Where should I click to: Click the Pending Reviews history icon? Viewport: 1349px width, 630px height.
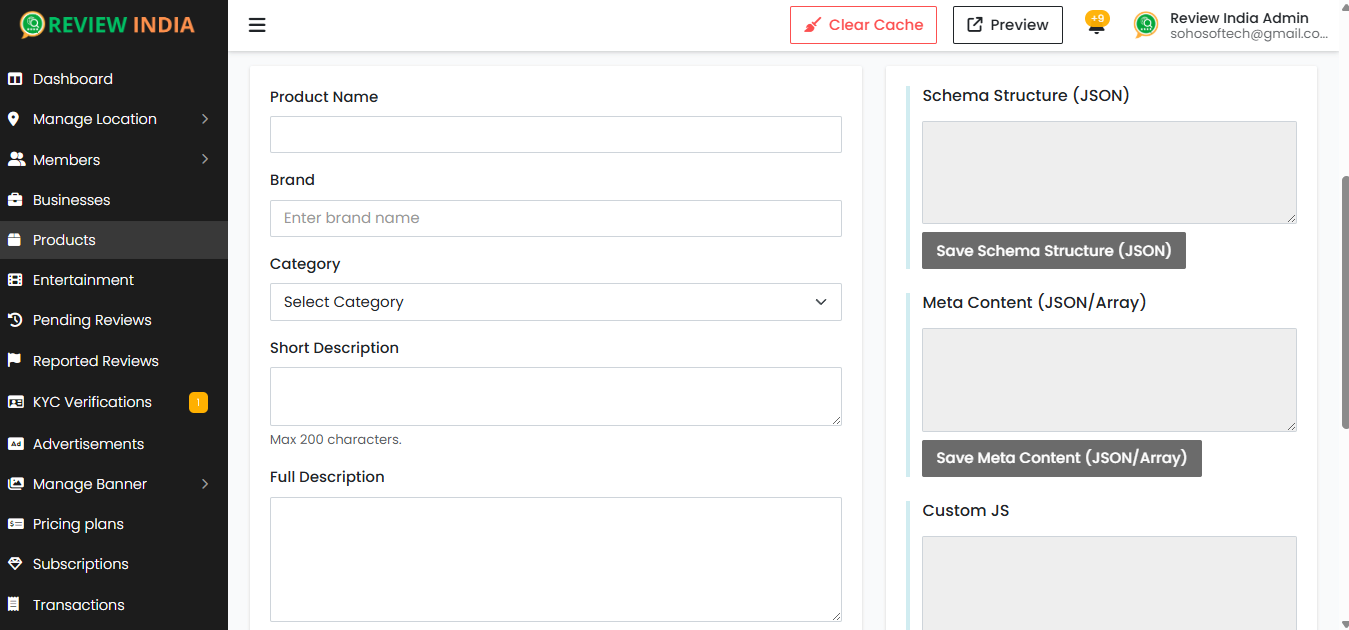(15, 320)
